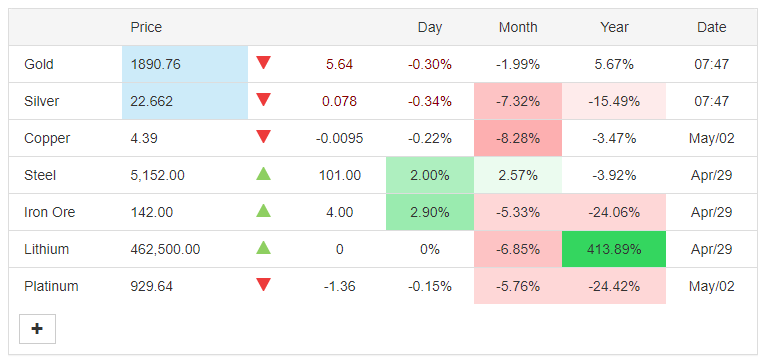This screenshot has height=360, width=763.
Task: Open the Copper commodity page
Action: click(x=47, y=139)
